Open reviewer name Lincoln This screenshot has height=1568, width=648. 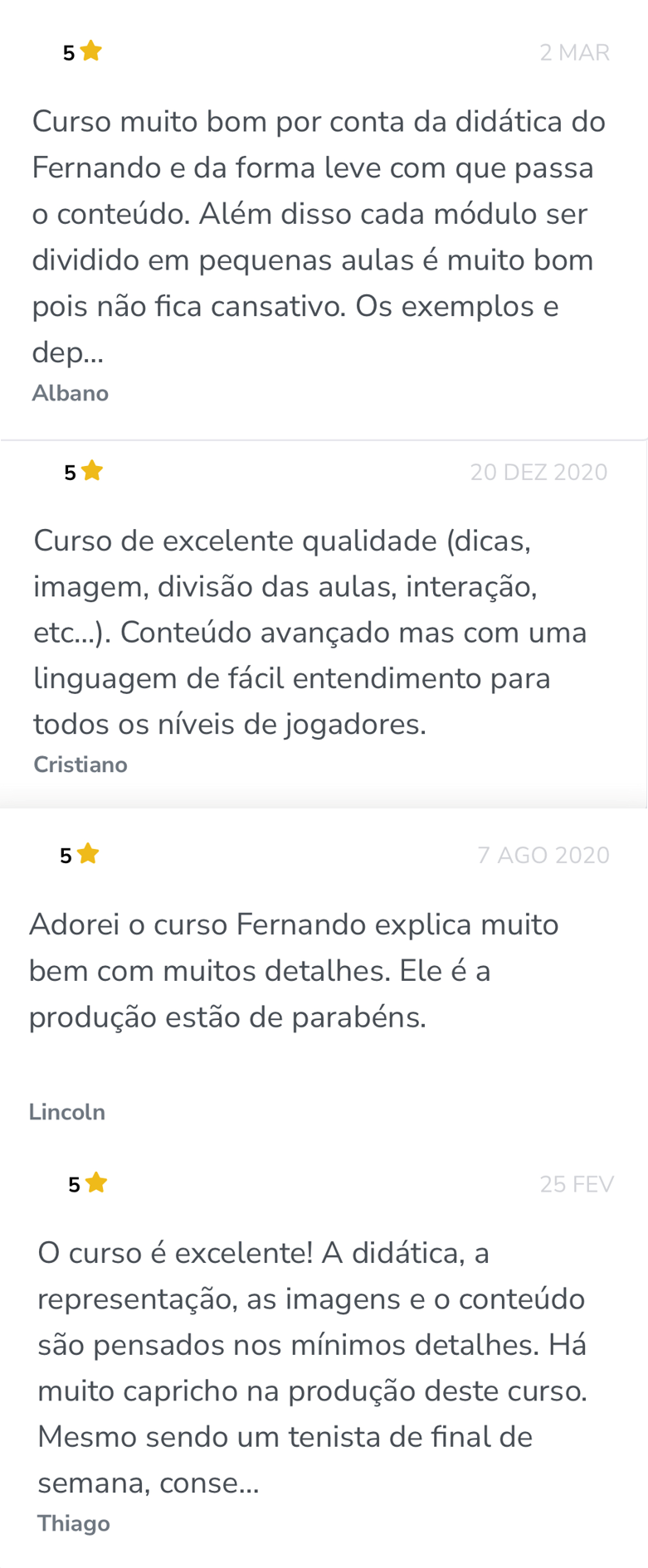click(67, 1112)
